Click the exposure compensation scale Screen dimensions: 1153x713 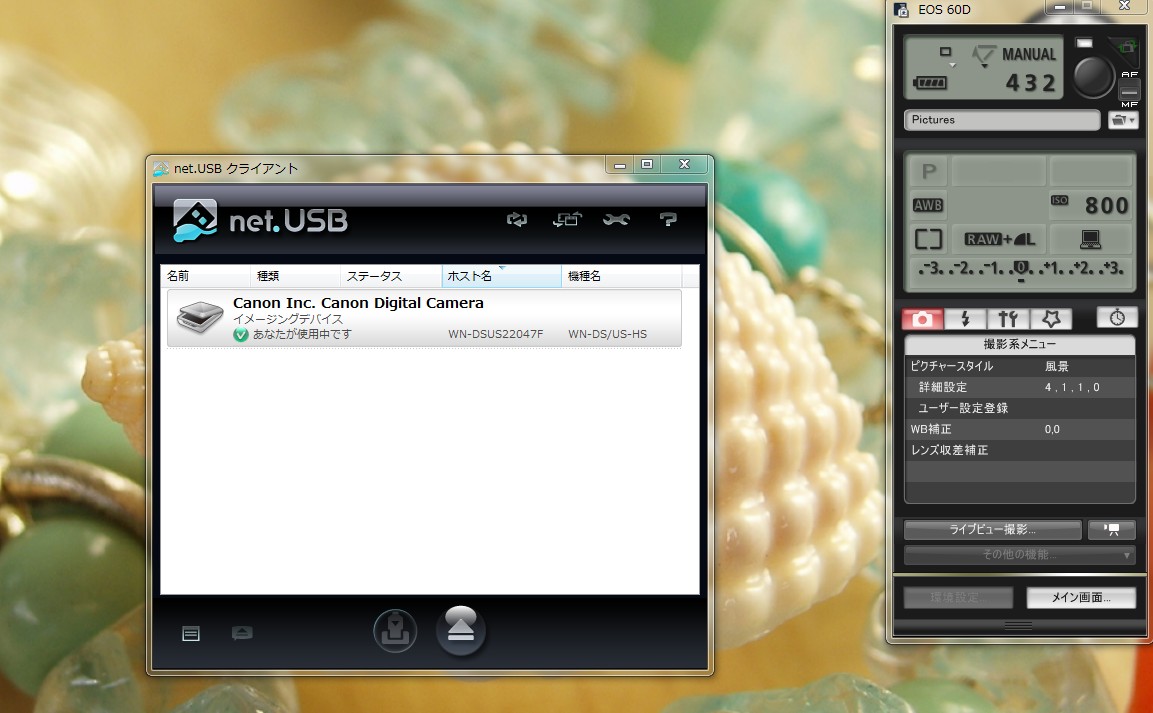point(1020,270)
